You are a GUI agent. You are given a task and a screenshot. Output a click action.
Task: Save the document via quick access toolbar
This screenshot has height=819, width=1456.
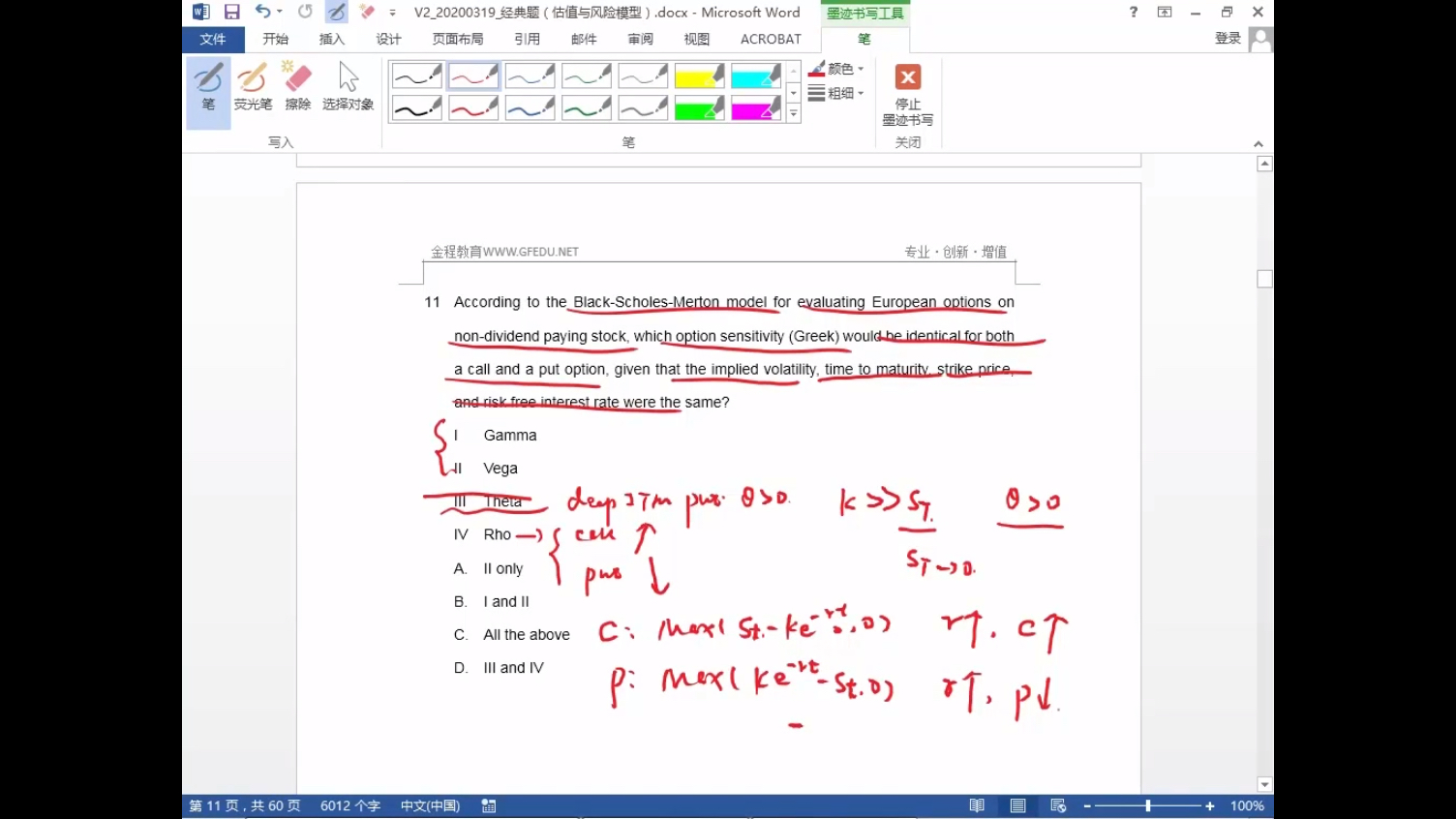click(231, 12)
